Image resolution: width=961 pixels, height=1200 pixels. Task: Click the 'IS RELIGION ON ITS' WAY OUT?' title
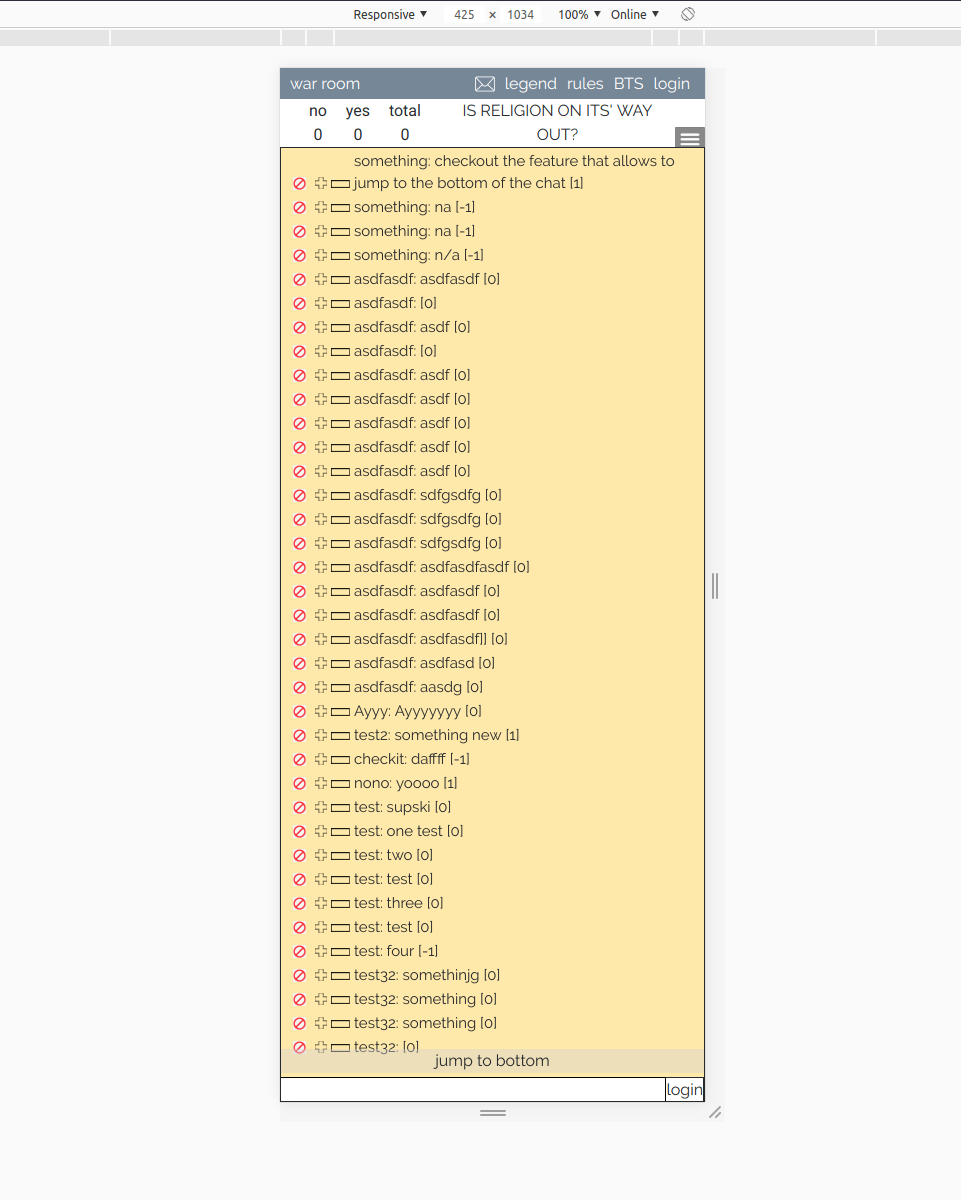(557, 123)
